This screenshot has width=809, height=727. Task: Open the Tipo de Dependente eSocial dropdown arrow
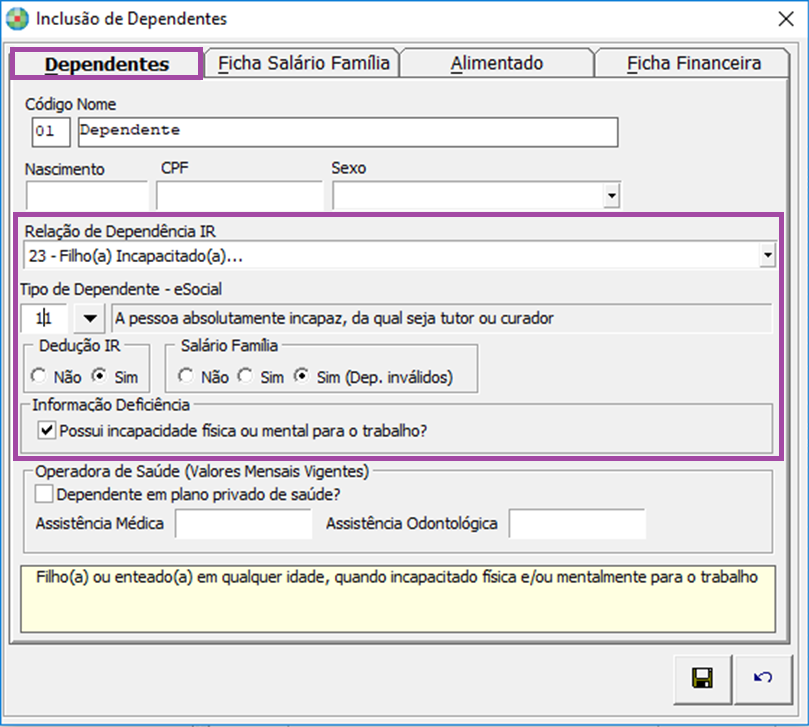90,318
